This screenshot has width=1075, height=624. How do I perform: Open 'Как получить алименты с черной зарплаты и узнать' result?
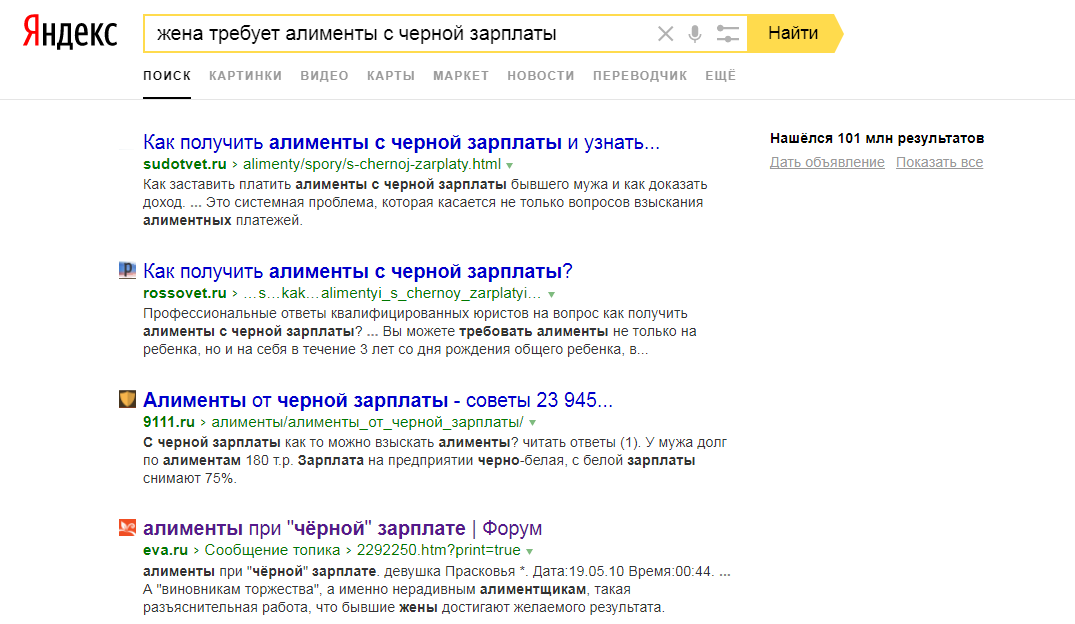coord(401,142)
